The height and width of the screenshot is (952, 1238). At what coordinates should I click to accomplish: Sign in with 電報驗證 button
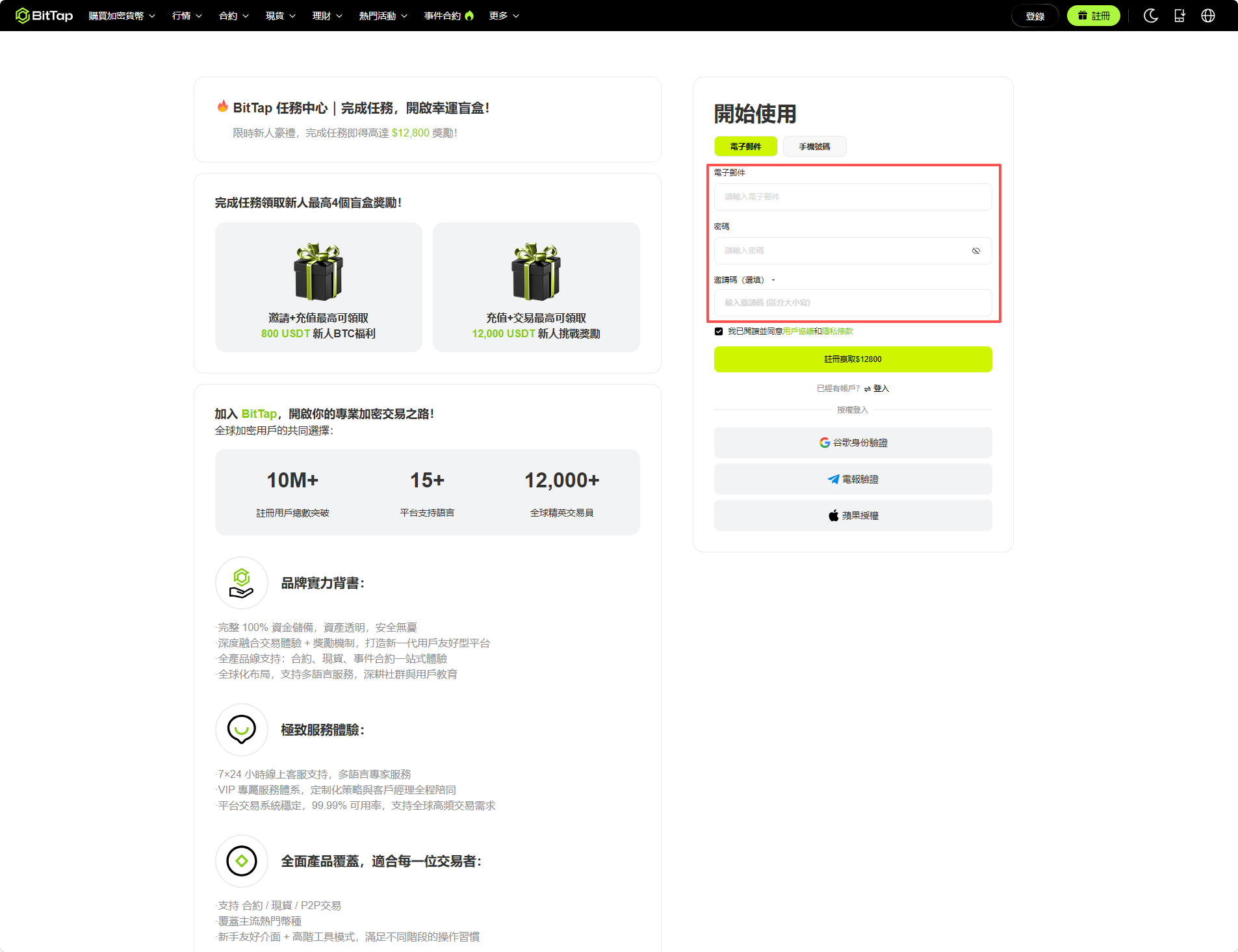pos(853,479)
